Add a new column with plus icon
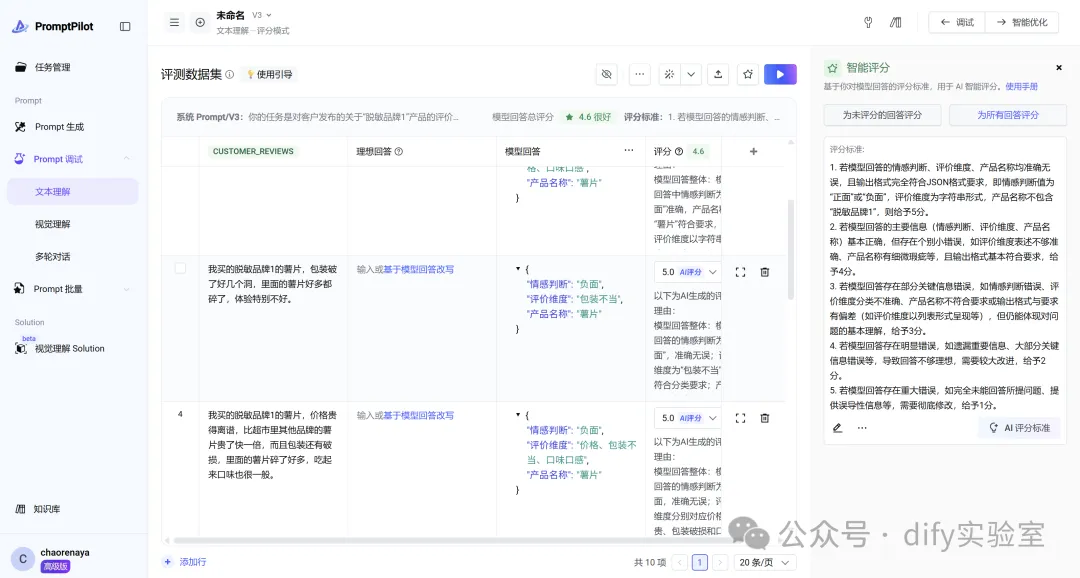Viewport: 1080px width, 578px height. (753, 151)
